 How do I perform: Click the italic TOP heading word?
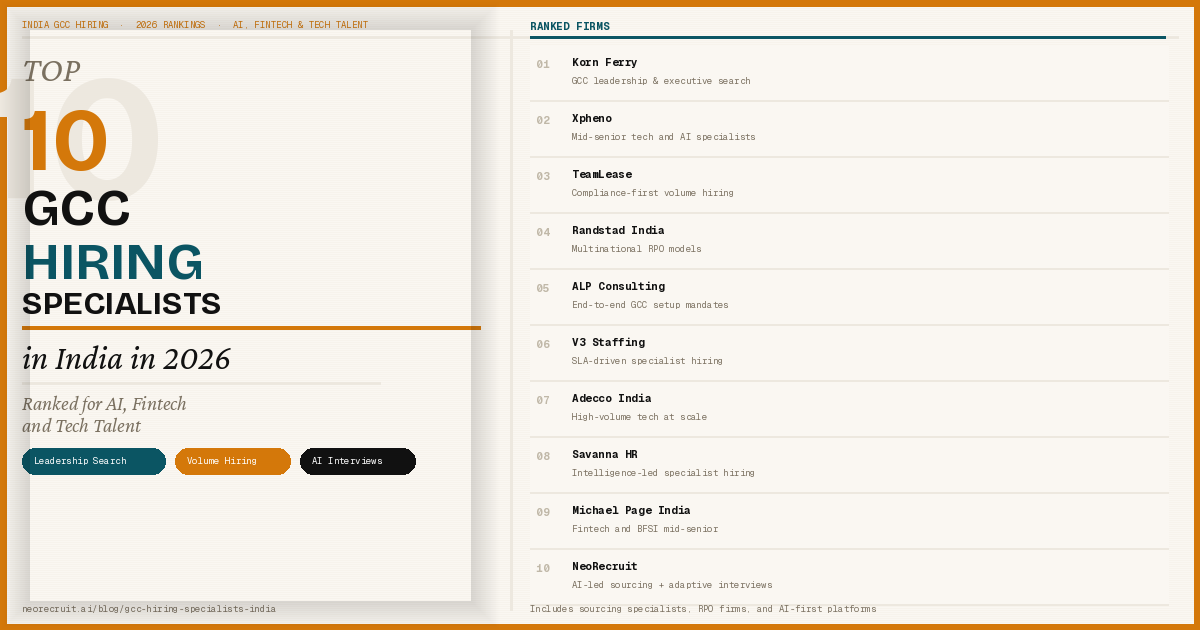point(51,72)
